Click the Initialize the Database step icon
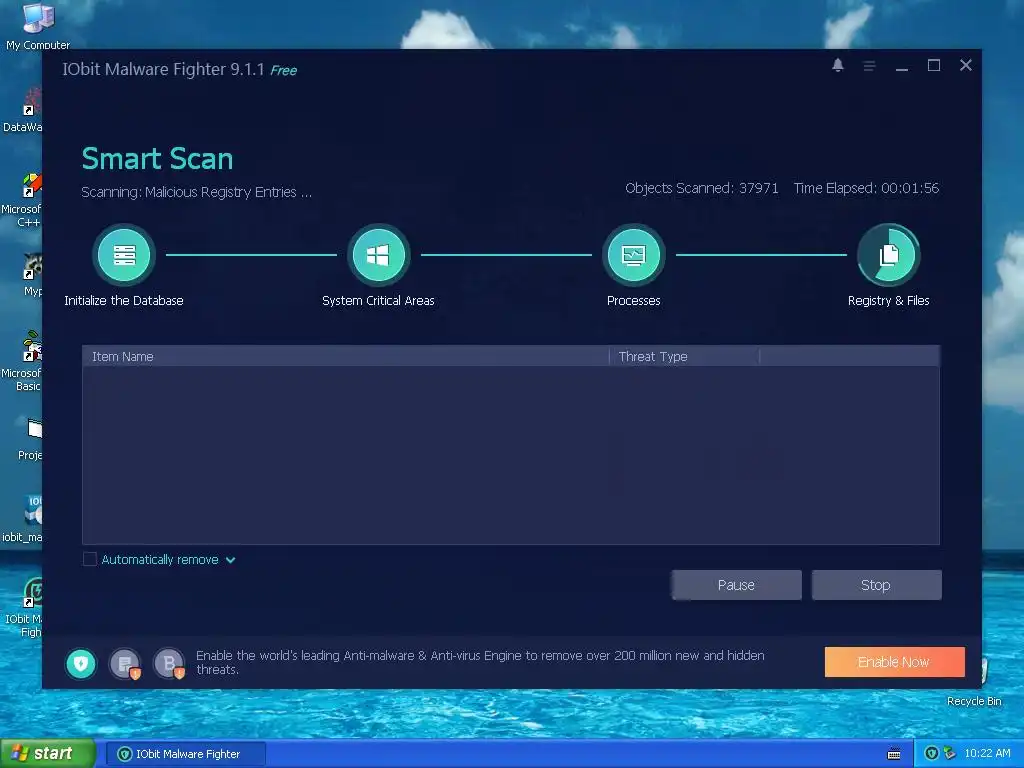The height and width of the screenshot is (768, 1024). point(124,255)
